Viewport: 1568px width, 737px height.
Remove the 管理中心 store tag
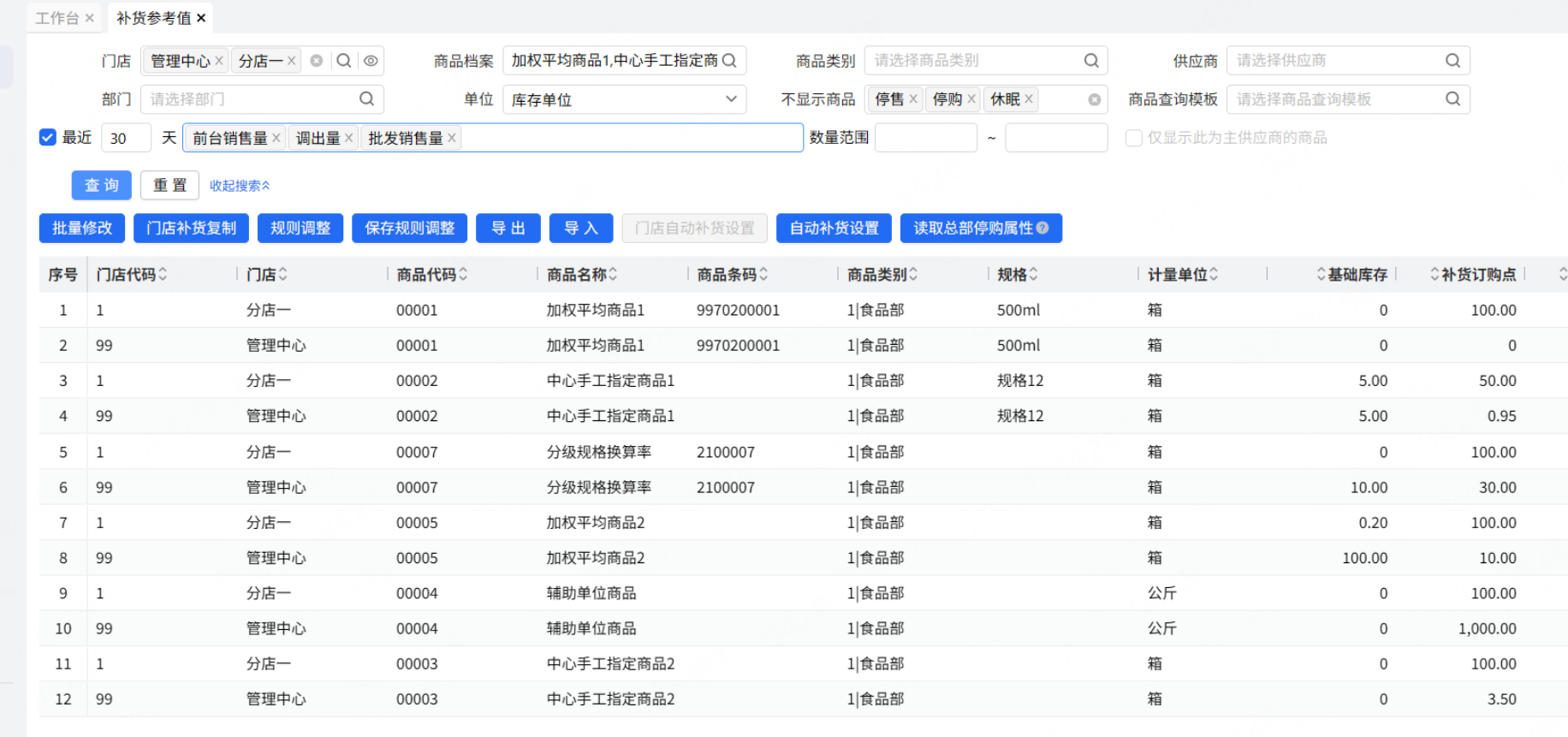tap(219, 61)
